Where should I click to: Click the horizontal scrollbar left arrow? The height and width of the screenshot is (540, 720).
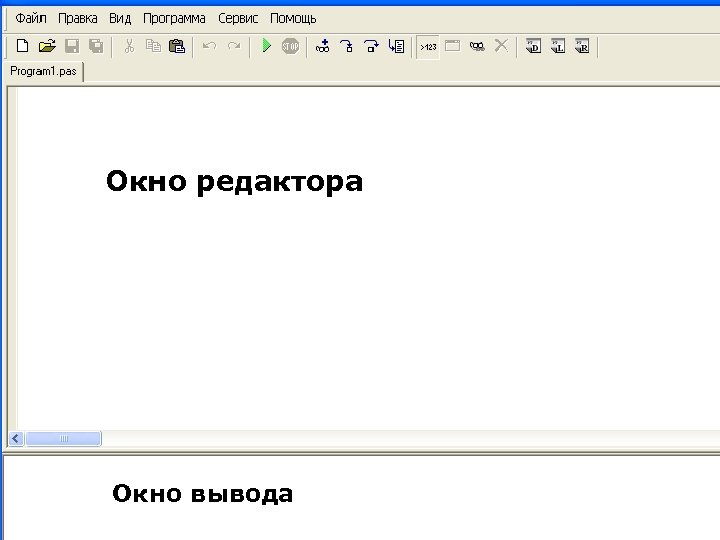16,439
